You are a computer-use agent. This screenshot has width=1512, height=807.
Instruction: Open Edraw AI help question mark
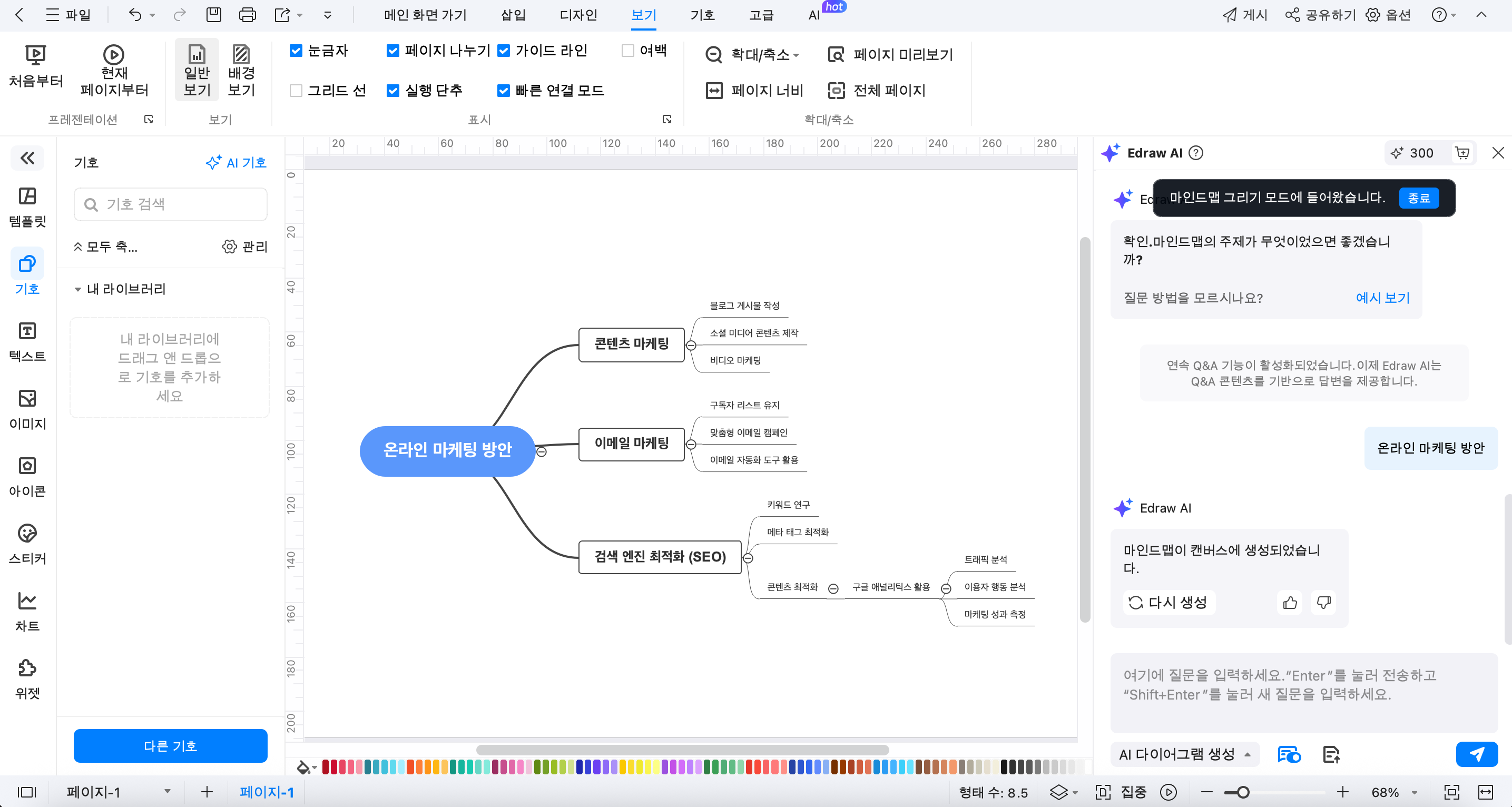click(x=1195, y=153)
